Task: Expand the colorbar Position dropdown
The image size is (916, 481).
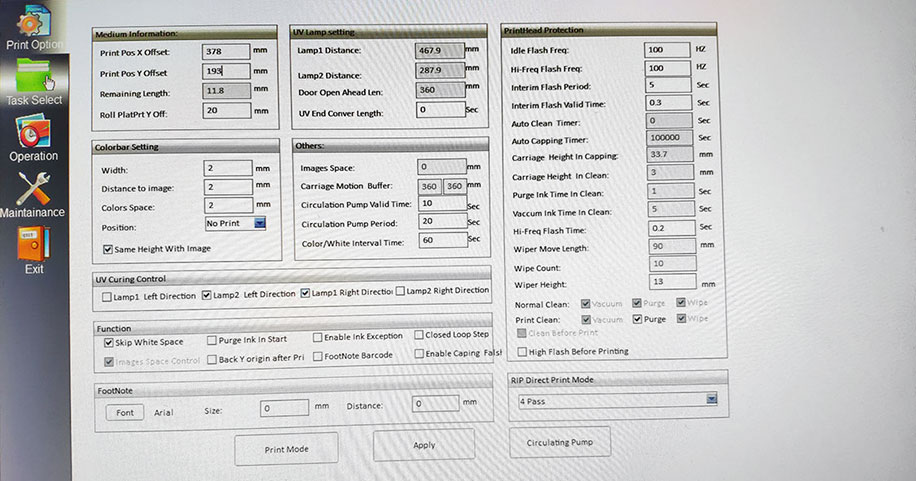Action: click(260, 224)
